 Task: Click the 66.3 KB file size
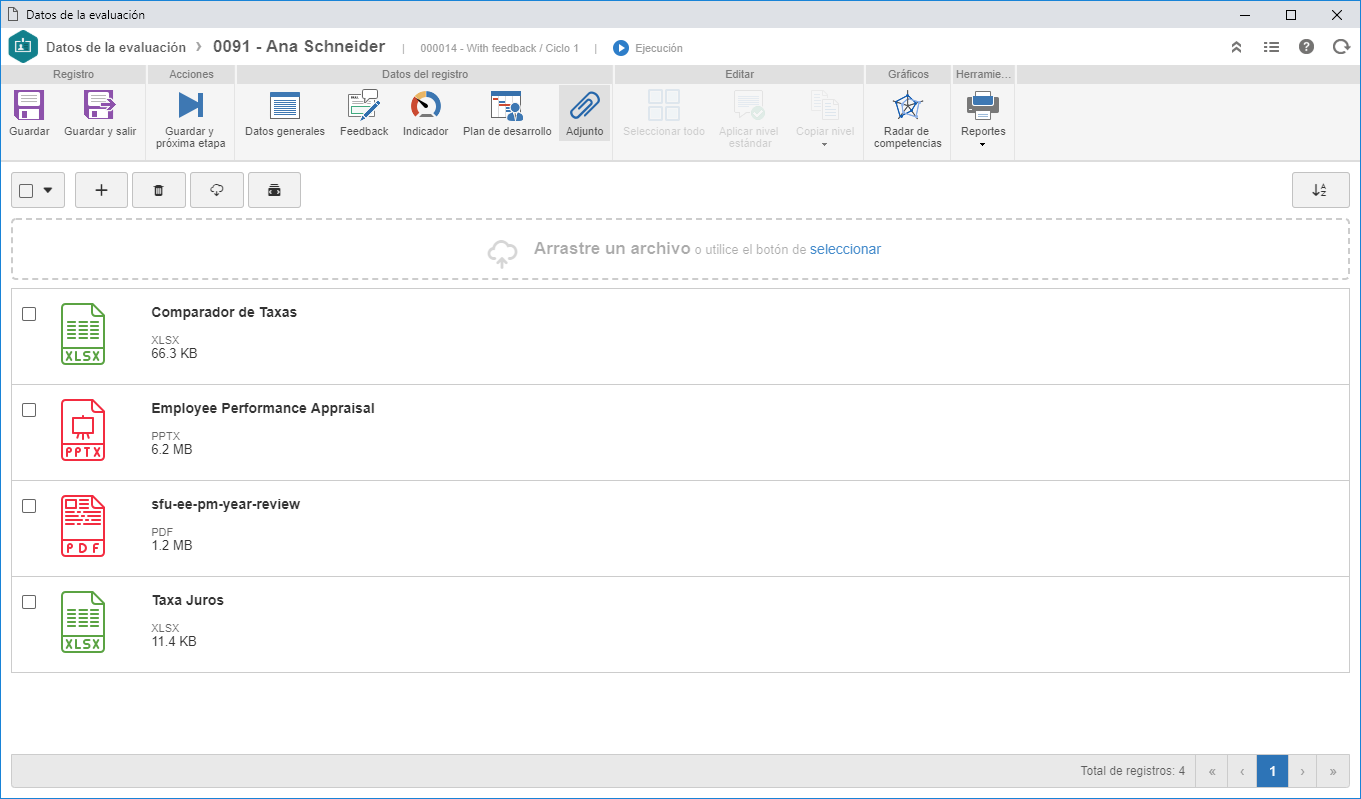click(x=174, y=353)
